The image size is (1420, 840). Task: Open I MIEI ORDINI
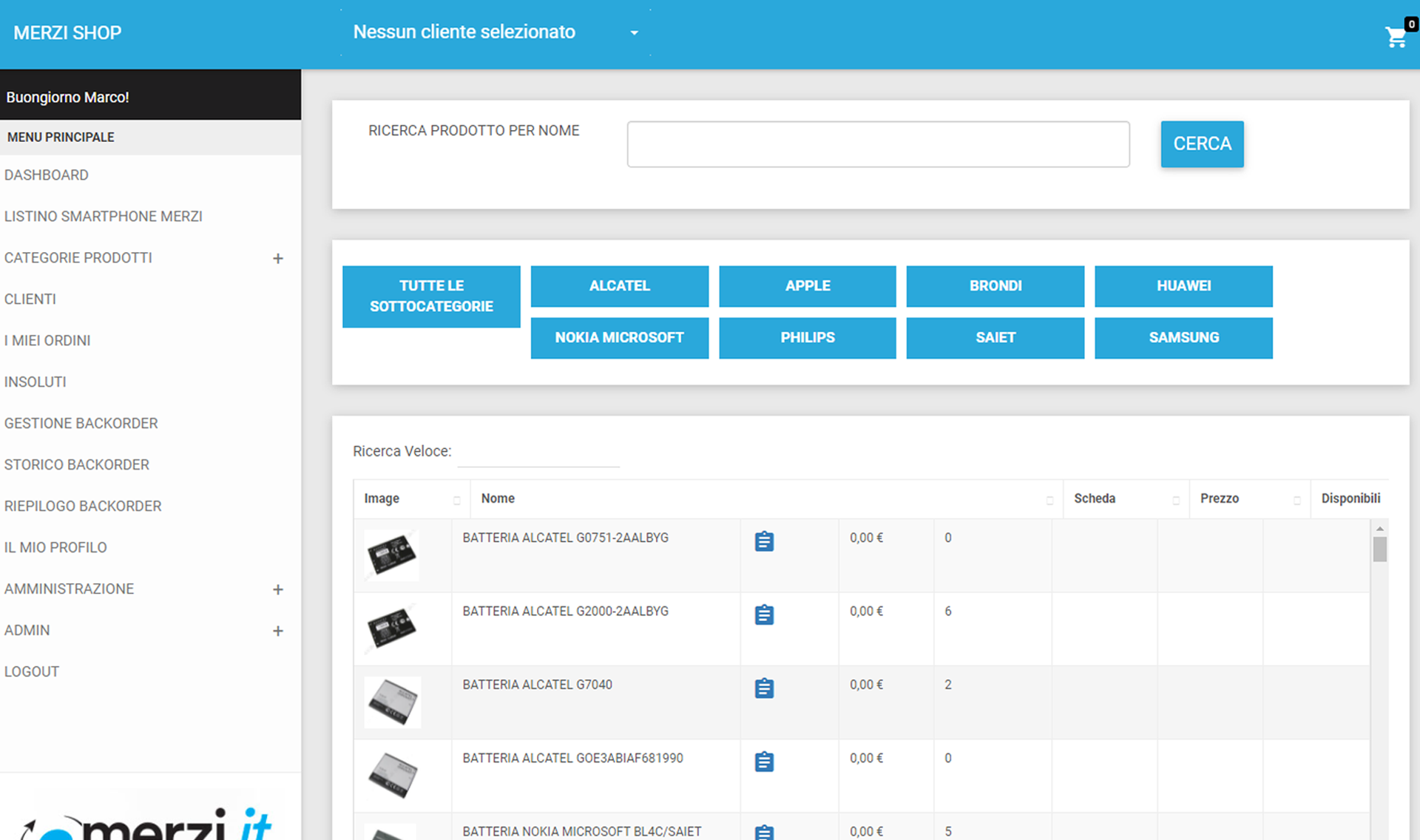tap(47, 341)
